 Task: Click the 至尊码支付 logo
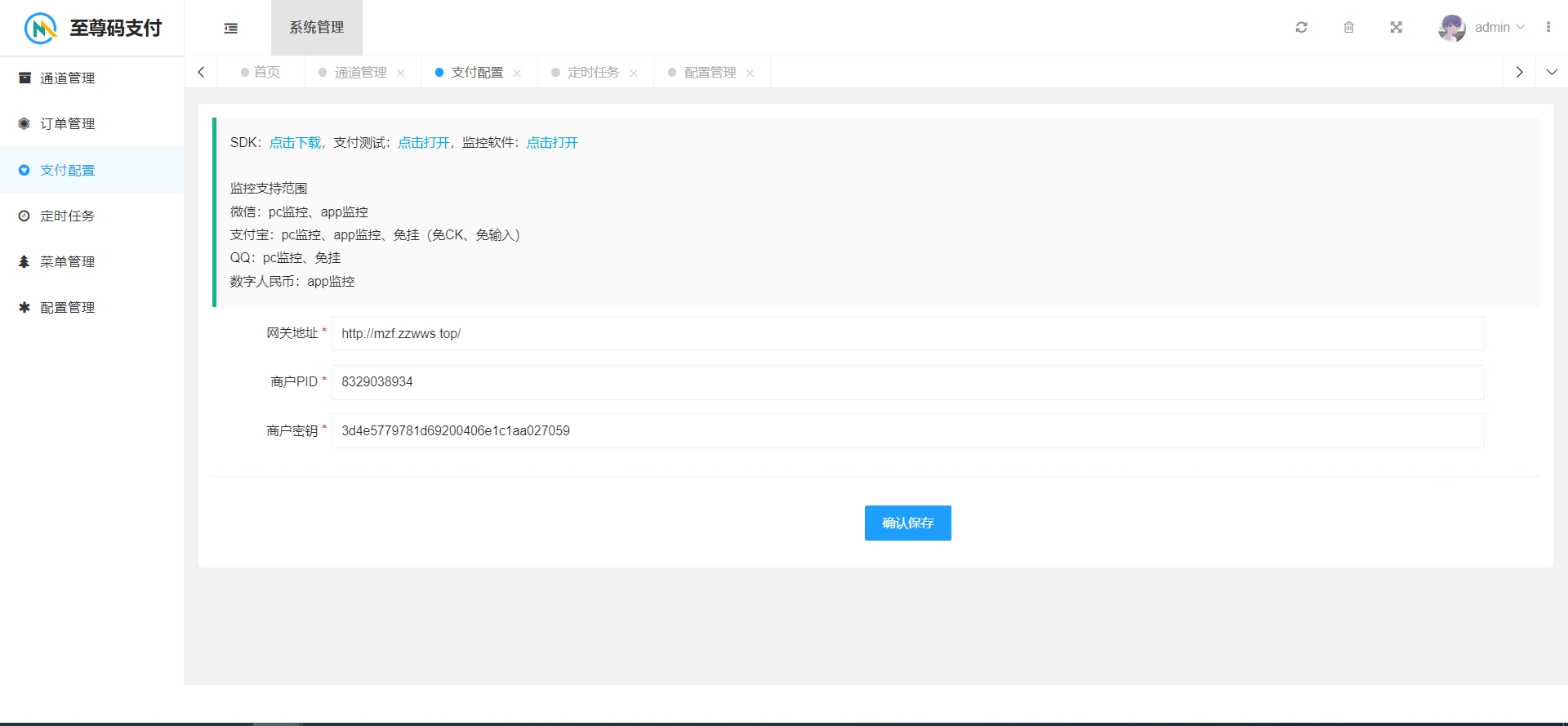(x=91, y=28)
